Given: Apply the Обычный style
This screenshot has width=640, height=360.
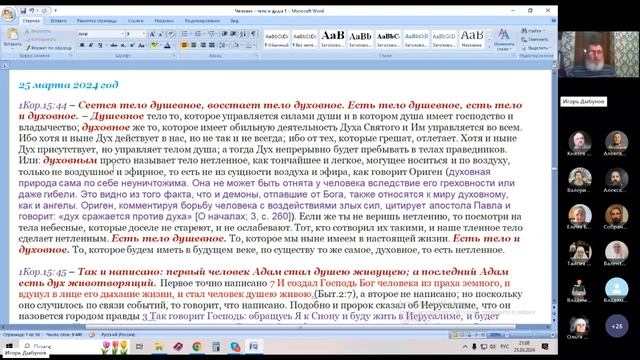Looking at the screenshot, I should coord(276,39).
